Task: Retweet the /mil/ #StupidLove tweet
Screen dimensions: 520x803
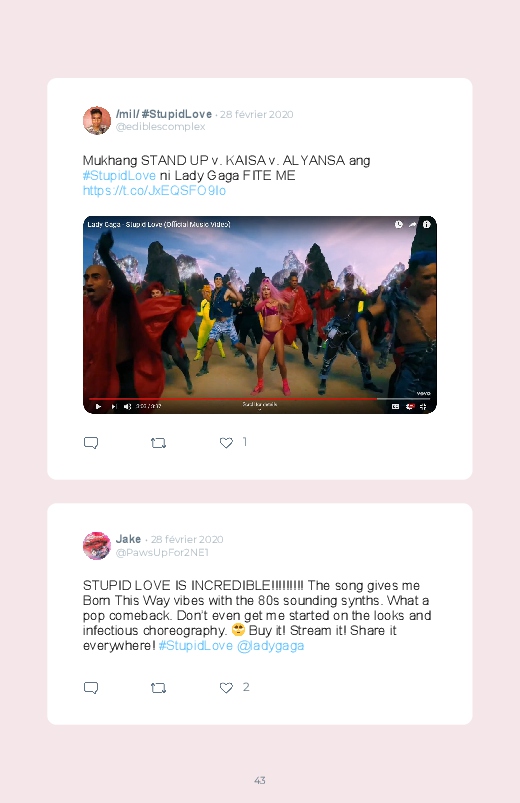Action: tap(158, 443)
